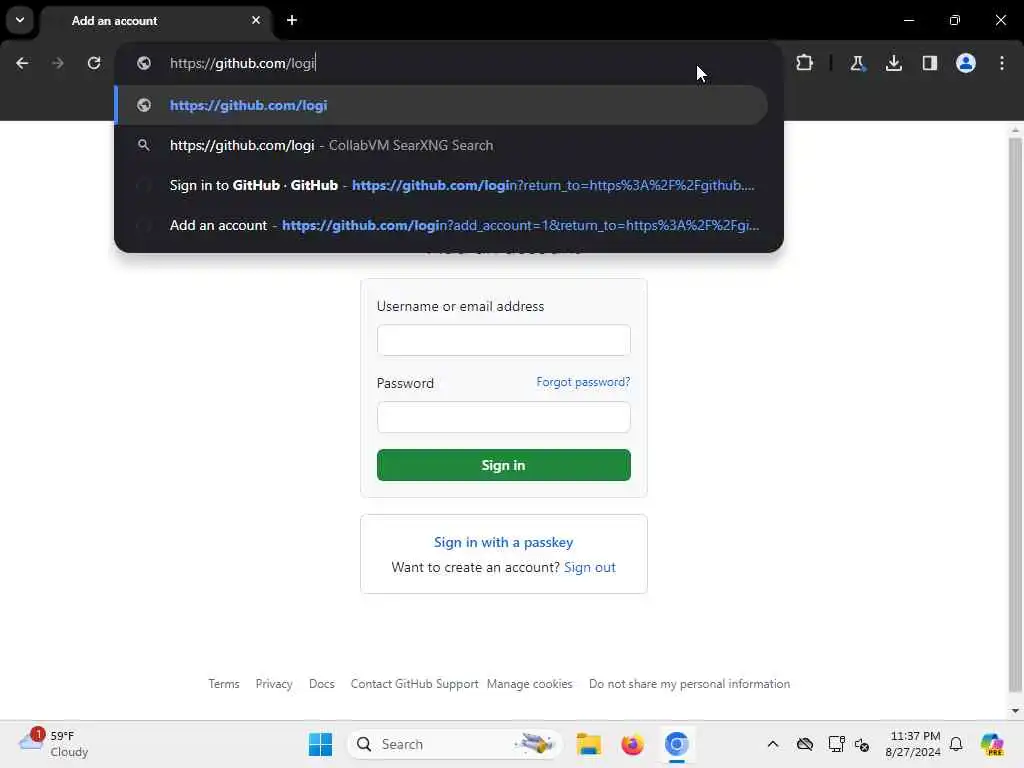The height and width of the screenshot is (768, 1024).
Task: Restore down the browser window
Action: [955, 20]
